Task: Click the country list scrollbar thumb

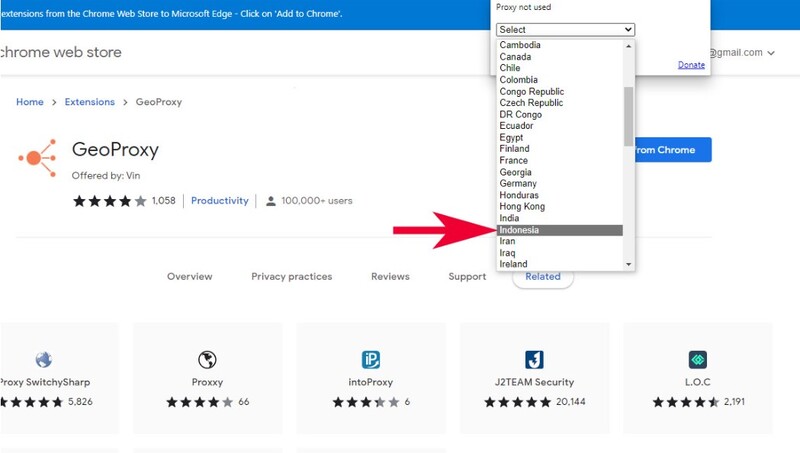Action: point(629,116)
